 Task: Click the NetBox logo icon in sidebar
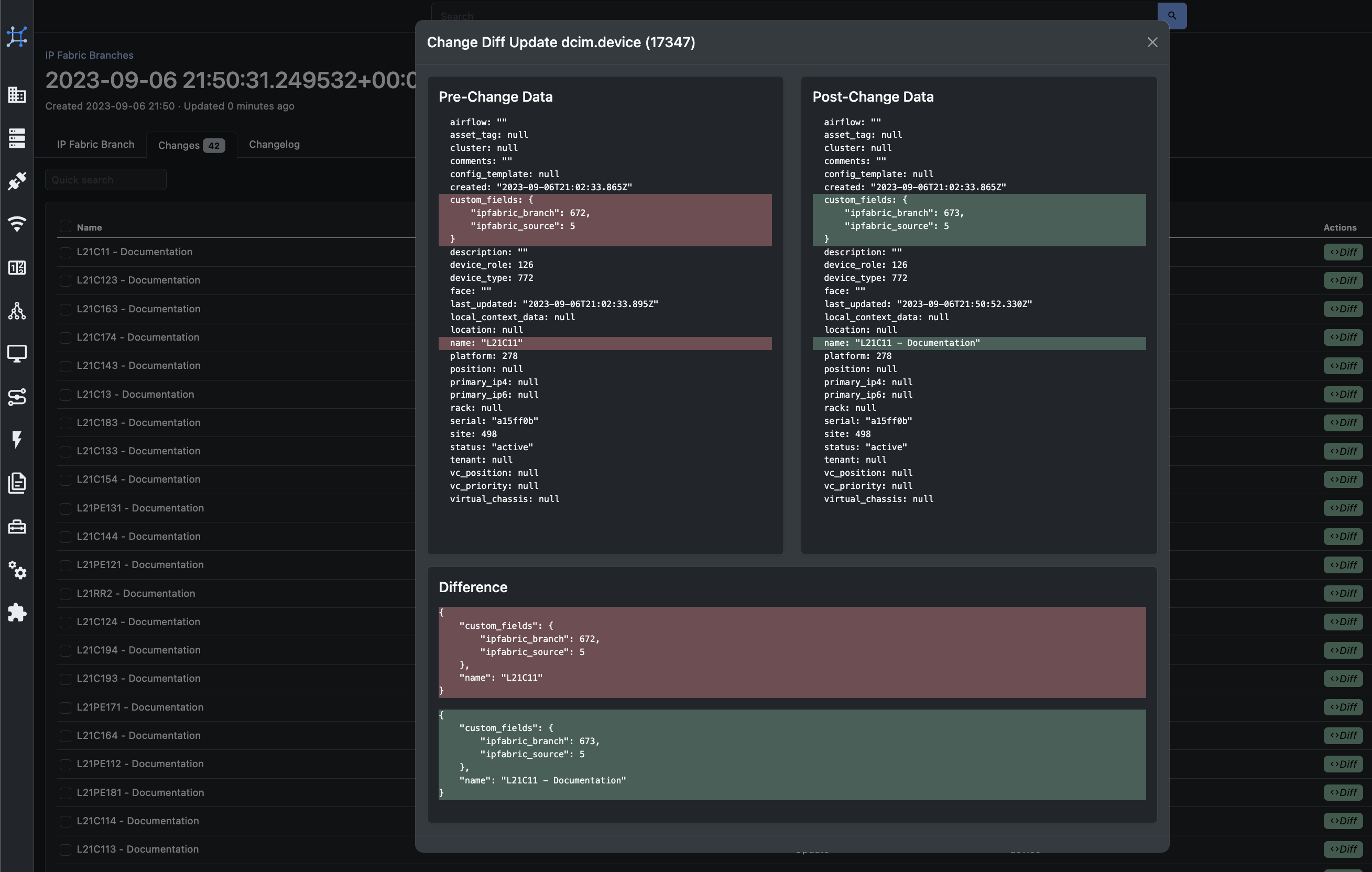pyautogui.click(x=17, y=37)
